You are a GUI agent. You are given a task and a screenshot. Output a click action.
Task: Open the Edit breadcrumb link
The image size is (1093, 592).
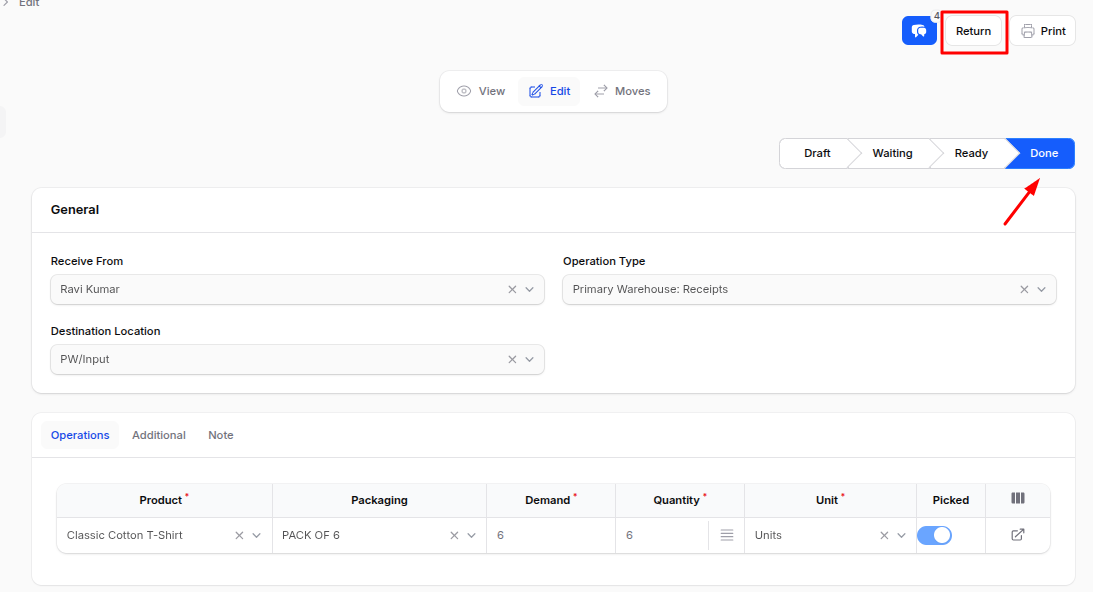(x=29, y=5)
